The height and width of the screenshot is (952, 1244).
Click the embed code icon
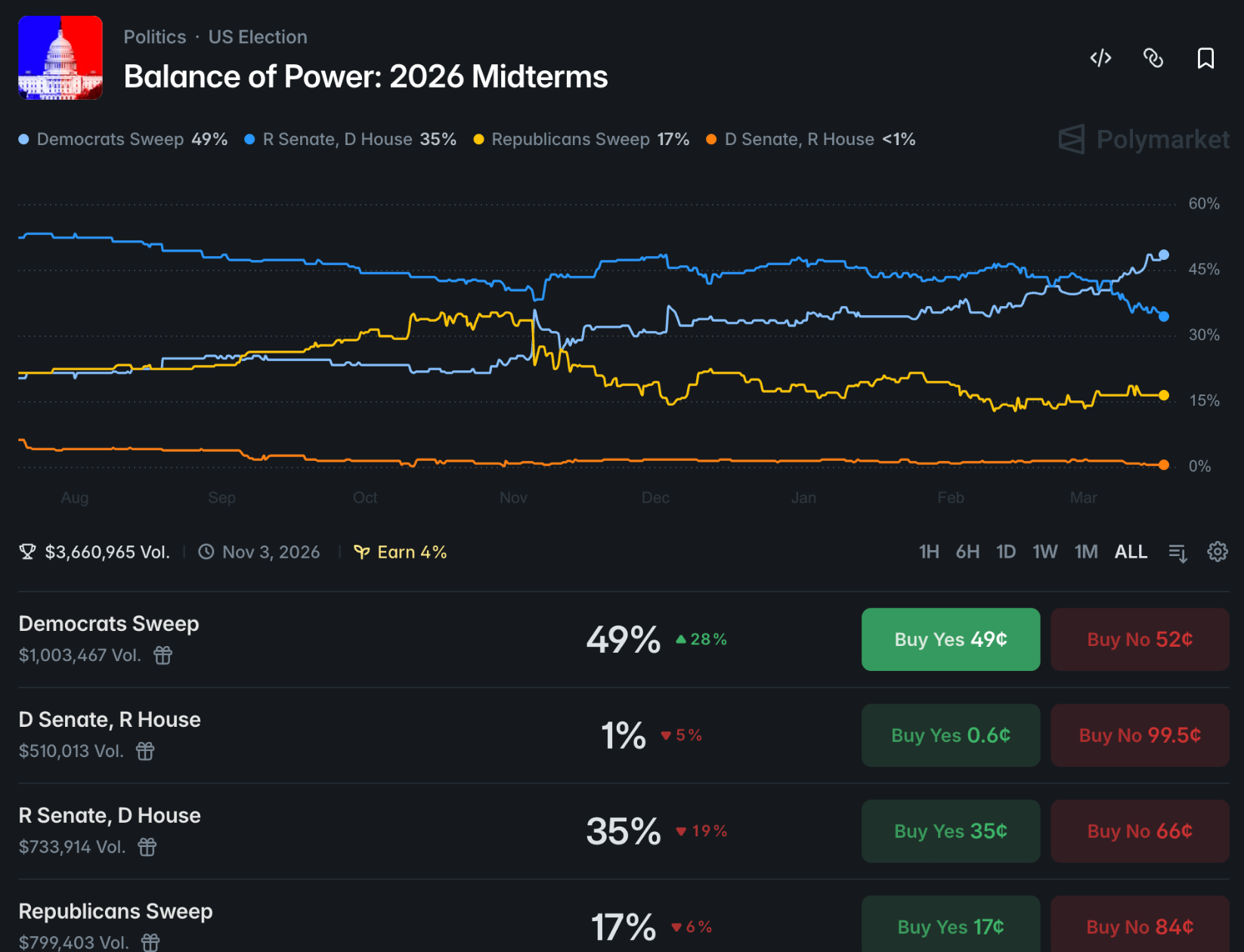(1100, 58)
